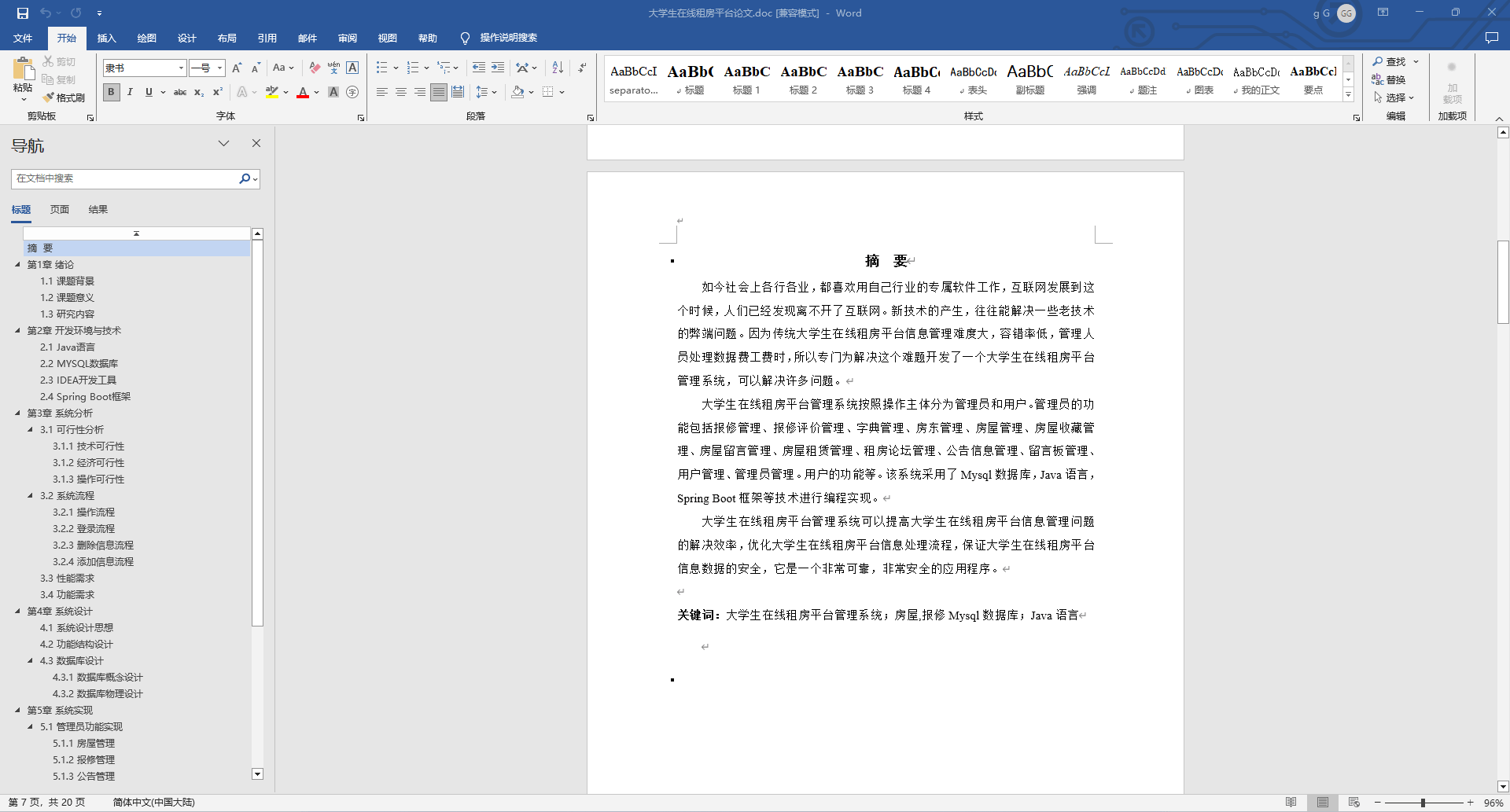This screenshot has width=1510, height=812.
Task: Switch to the 布局 ribbon tab
Action: pos(226,38)
